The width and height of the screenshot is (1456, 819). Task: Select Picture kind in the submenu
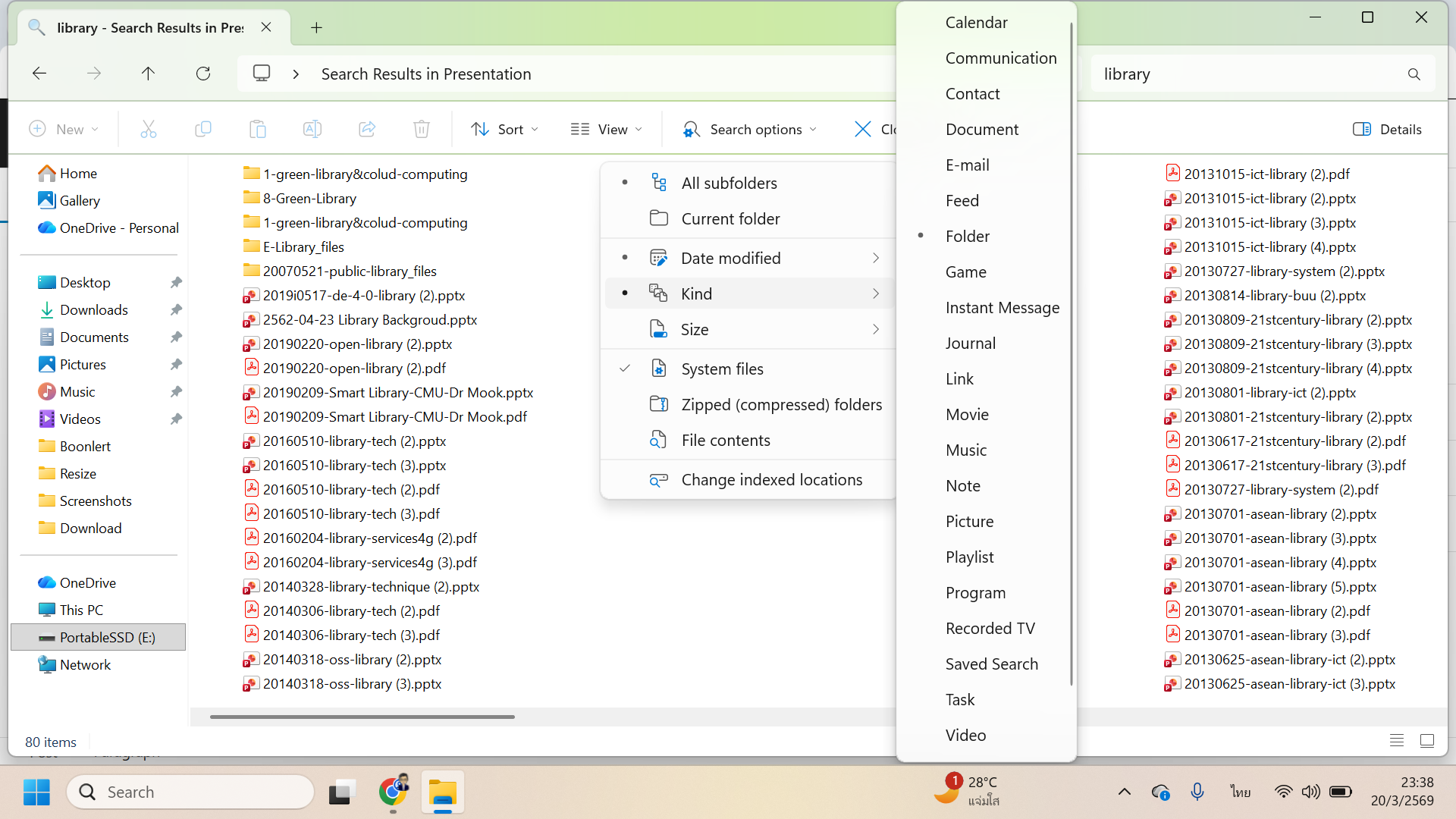[x=969, y=522]
